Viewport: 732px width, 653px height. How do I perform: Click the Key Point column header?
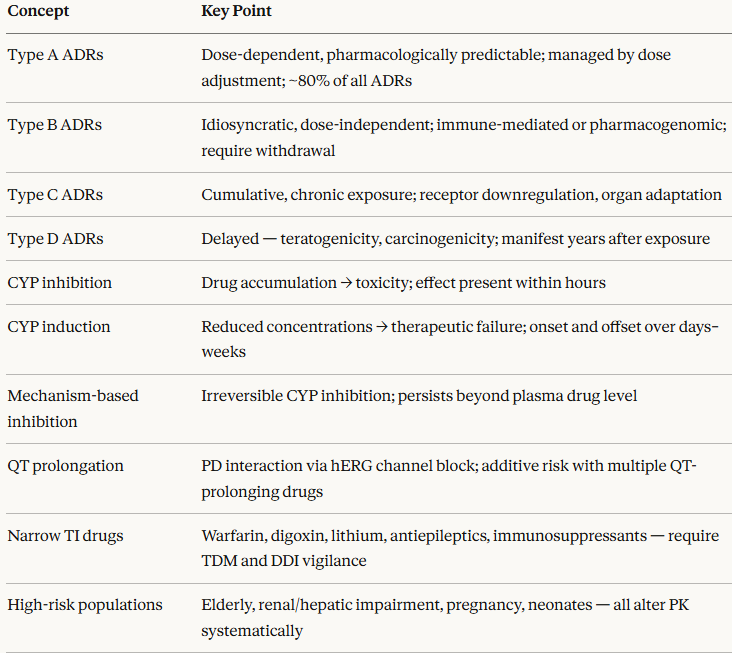point(236,11)
